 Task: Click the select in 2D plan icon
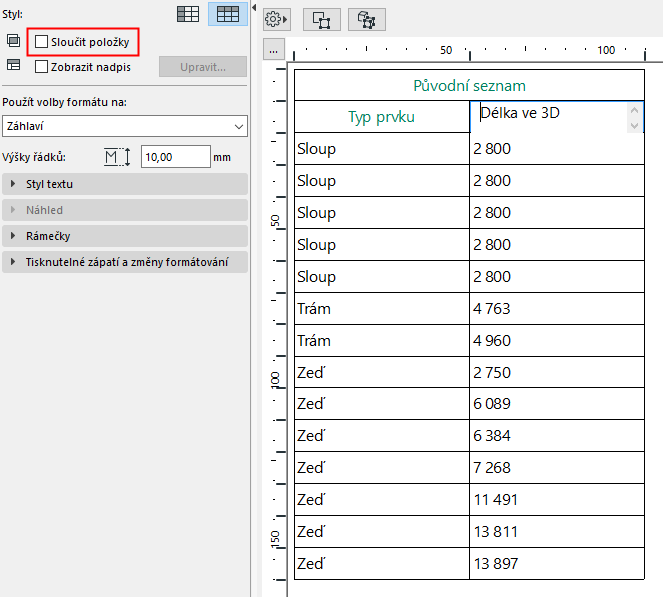click(322, 19)
